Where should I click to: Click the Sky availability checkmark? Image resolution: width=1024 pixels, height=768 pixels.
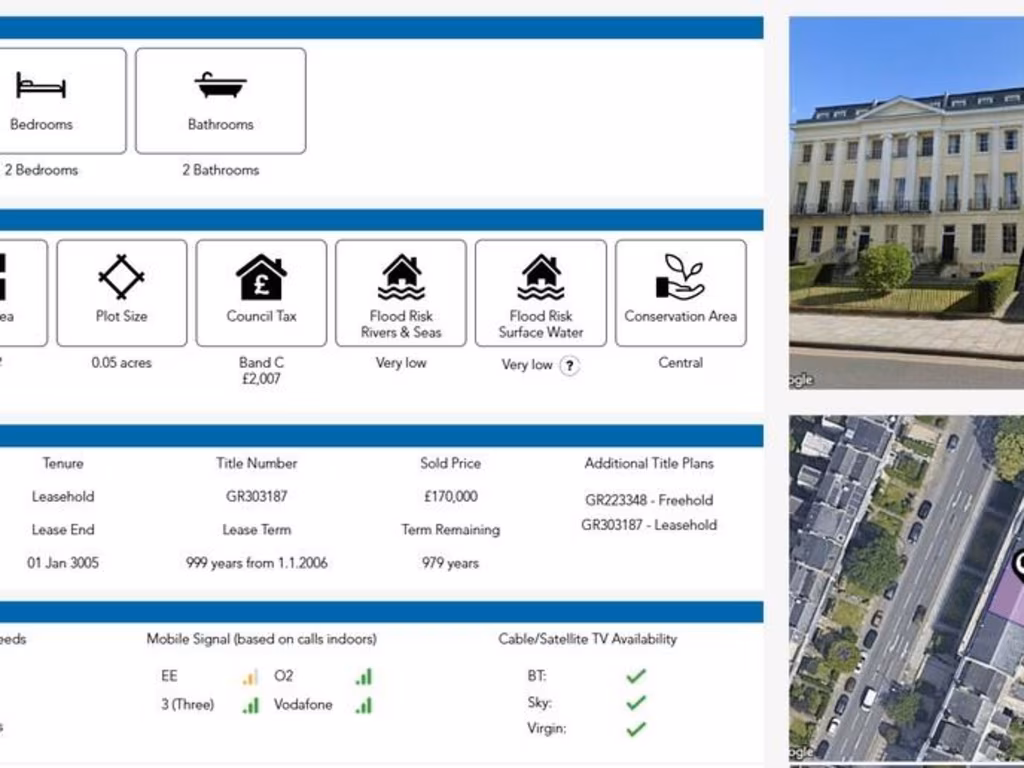pyautogui.click(x=635, y=703)
